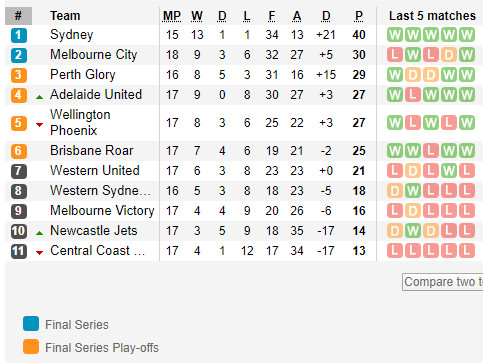Image resolution: width=483 pixels, height=363 pixels.
Task: Click the red down arrow beside Wellington Phoenix
Action: pos(39,125)
